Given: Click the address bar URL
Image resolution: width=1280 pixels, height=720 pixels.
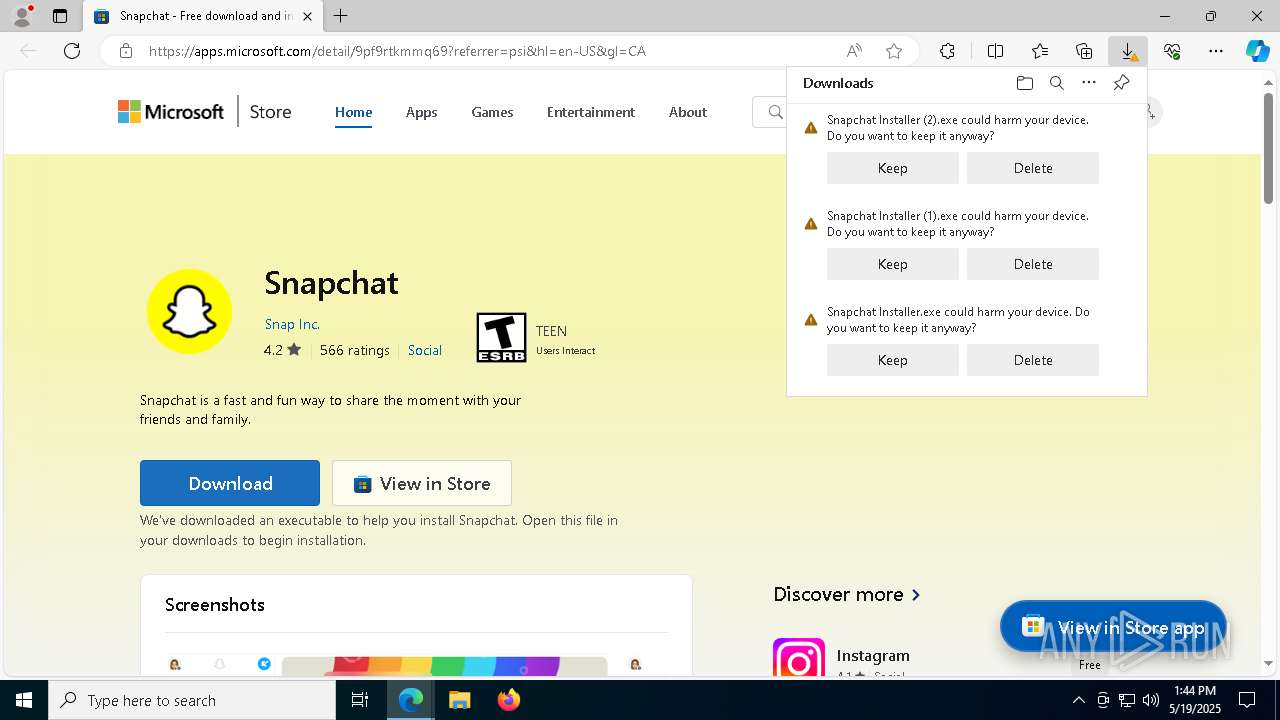Looking at the screenshot, I should 397,51.
